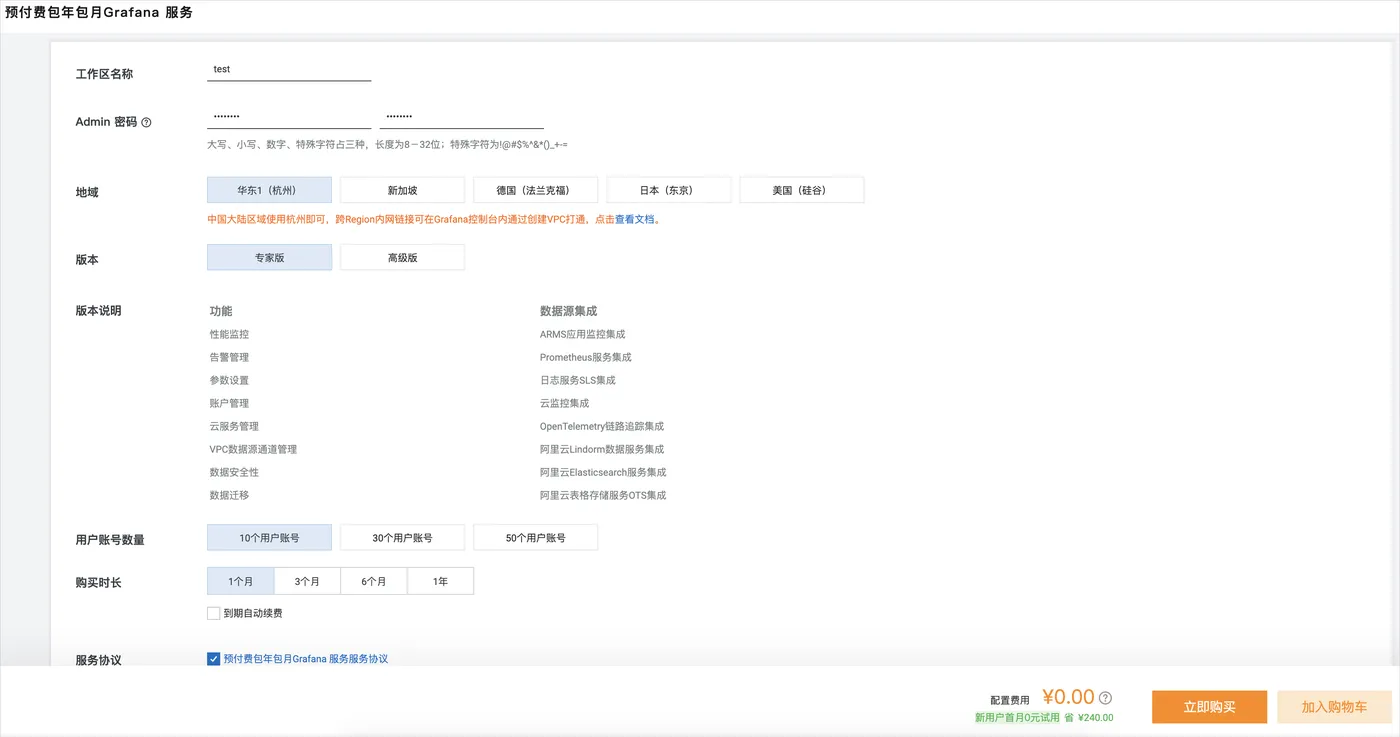Click the 数据迁移 feature text
This screenshot has width=1400, height=737.
(229, 495)
